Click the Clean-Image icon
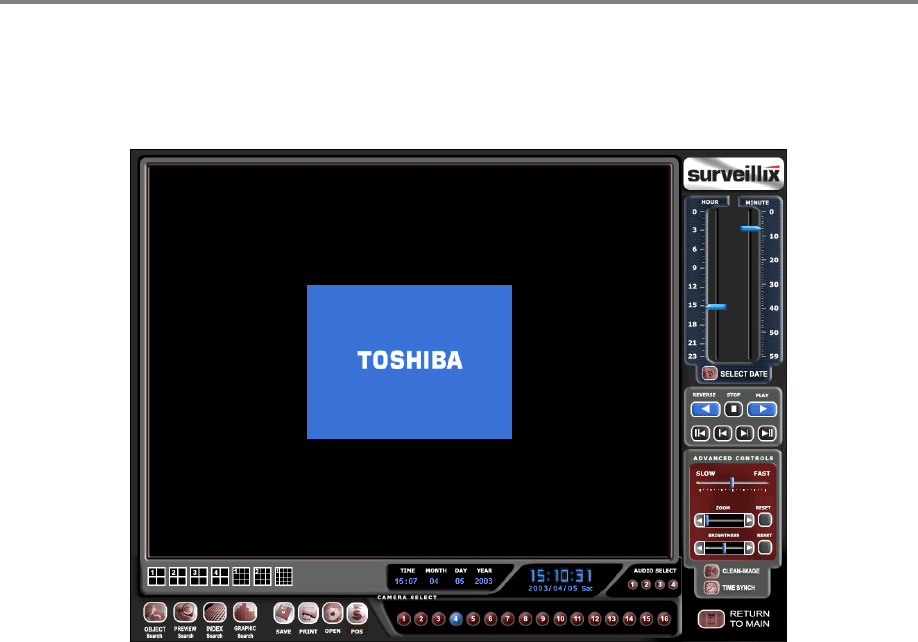 tap(711, 571)
